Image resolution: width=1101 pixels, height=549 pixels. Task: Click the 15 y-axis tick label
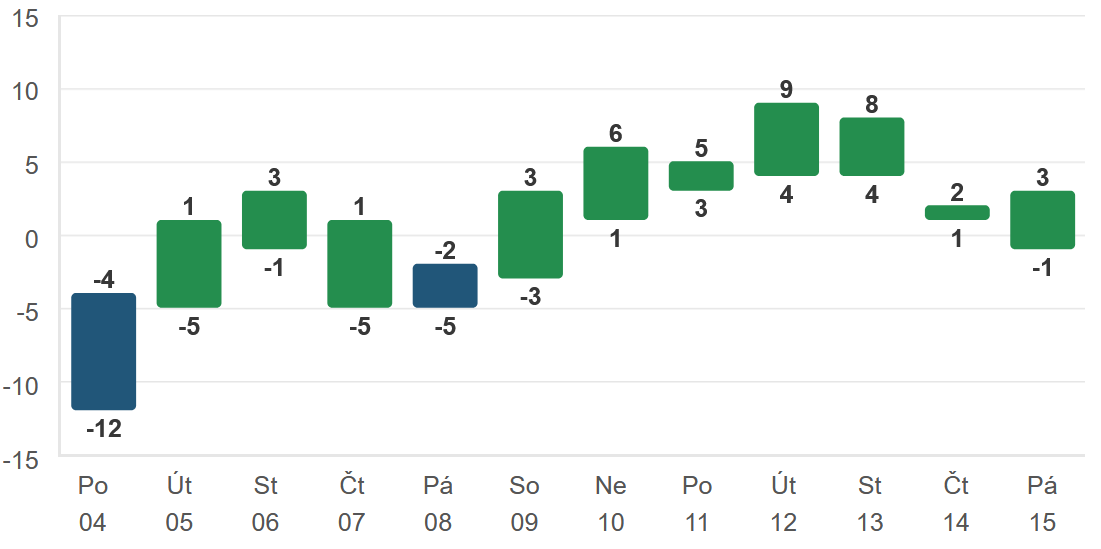click(25, 17)
